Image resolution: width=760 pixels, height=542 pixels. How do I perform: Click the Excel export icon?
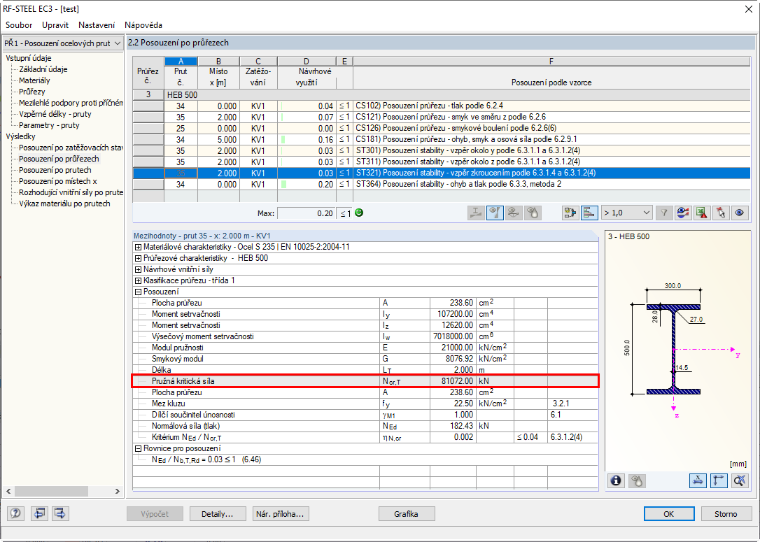[701, 213]
